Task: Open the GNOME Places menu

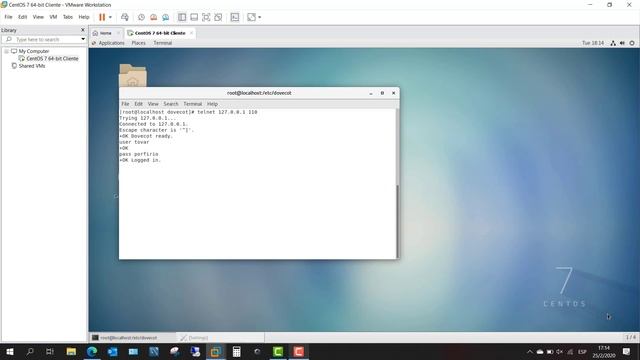Action: 138,43
